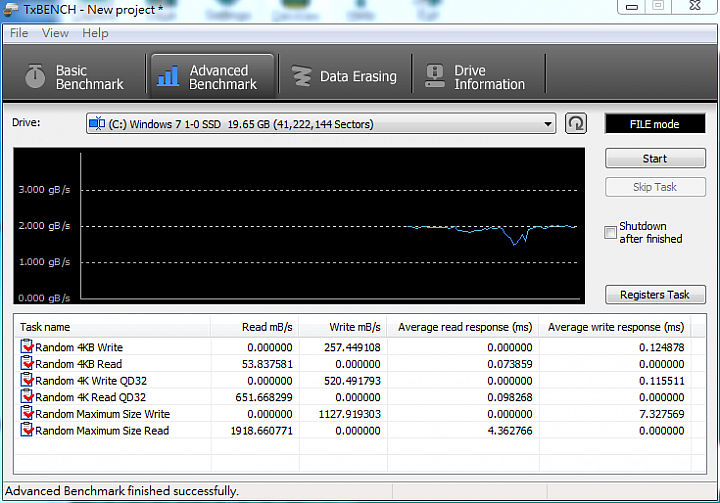Click the 0.124878 write response value
This screenshot has height=503, width=720.
pos(662,347)
